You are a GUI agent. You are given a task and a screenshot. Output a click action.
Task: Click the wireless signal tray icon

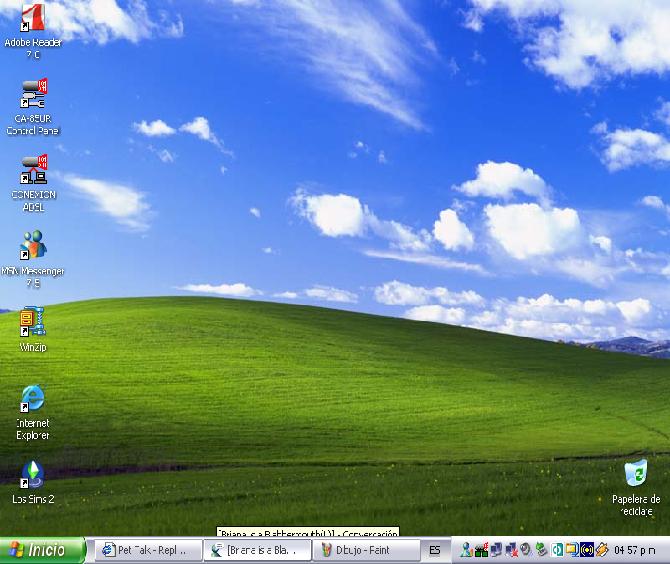point(587,550)
